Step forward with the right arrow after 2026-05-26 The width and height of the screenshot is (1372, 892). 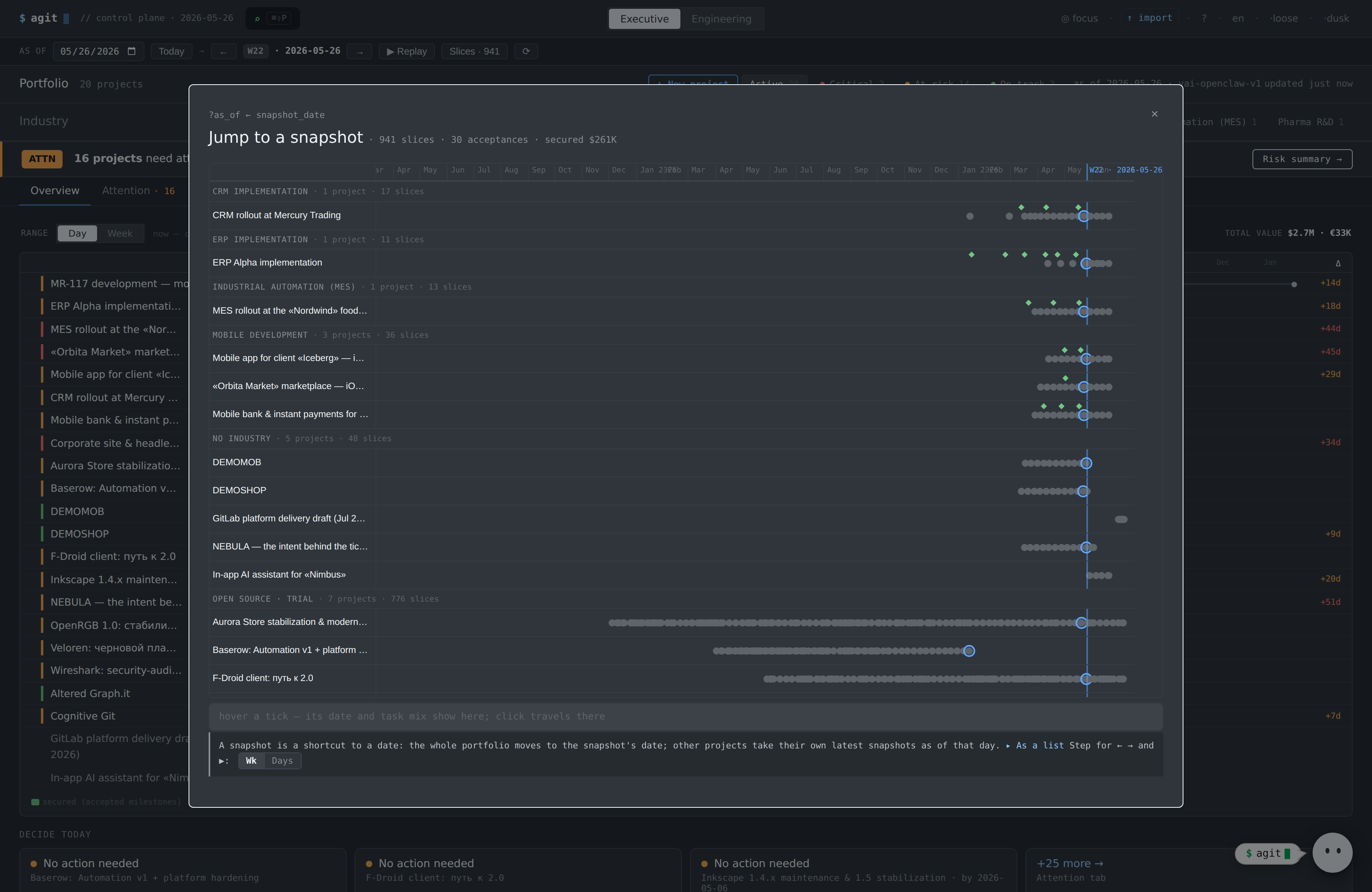pyautogui.click(x=360, y=51)
